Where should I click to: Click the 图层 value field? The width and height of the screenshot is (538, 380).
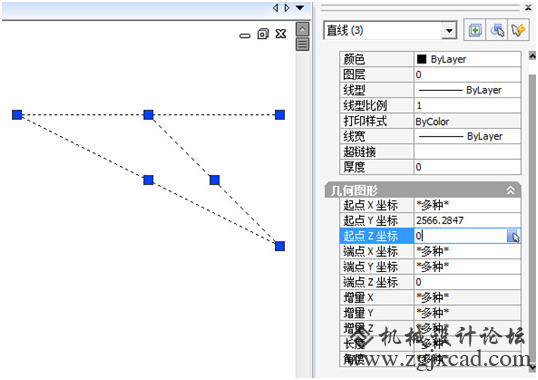pos(467,75)
